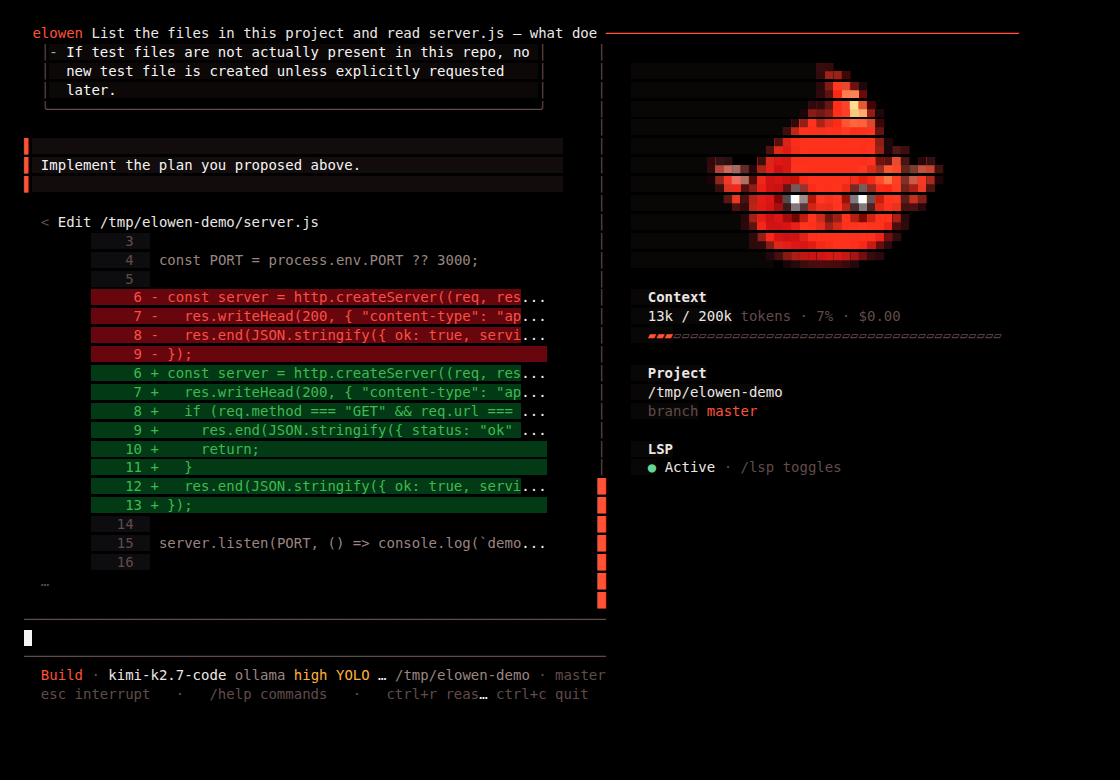Click the Build mode label
1120x780 pixels.
61,675
